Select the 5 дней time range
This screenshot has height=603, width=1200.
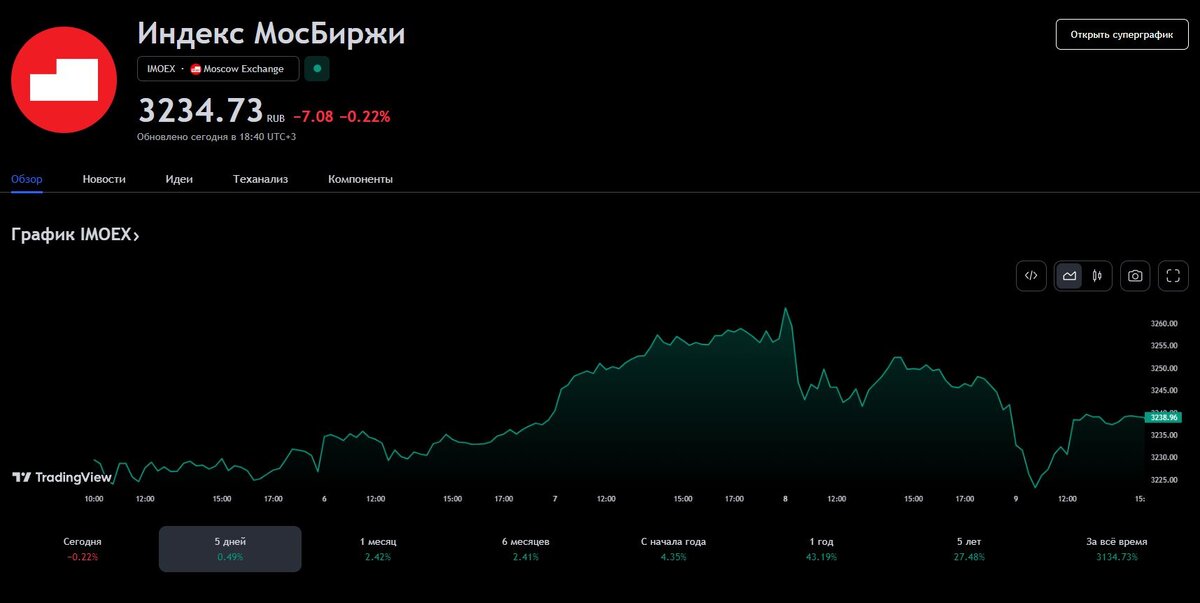(230, 548)
